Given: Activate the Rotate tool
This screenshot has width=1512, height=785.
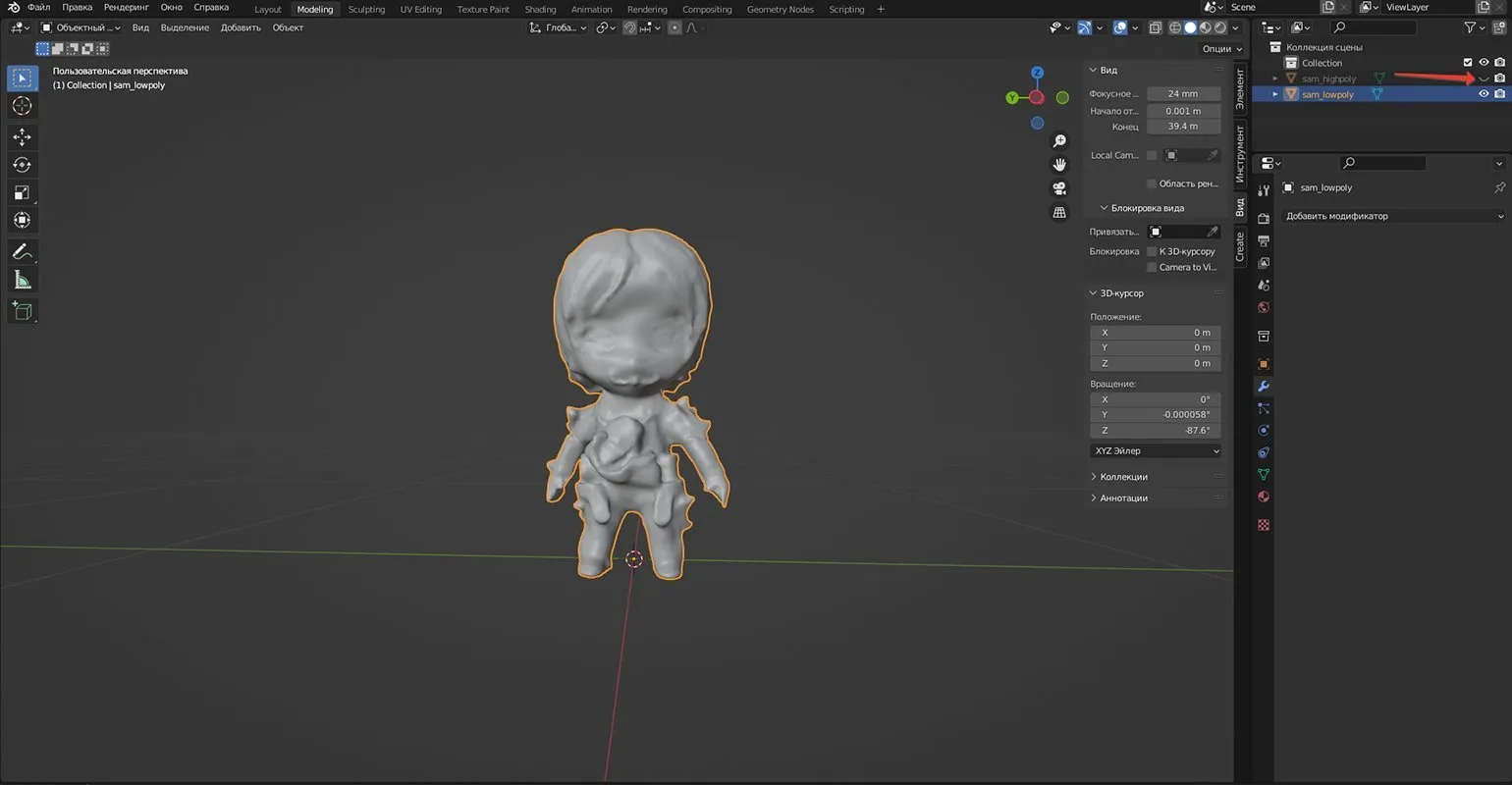Looking at the screenshot, I should pyautogui.click(x=22, y=165).
